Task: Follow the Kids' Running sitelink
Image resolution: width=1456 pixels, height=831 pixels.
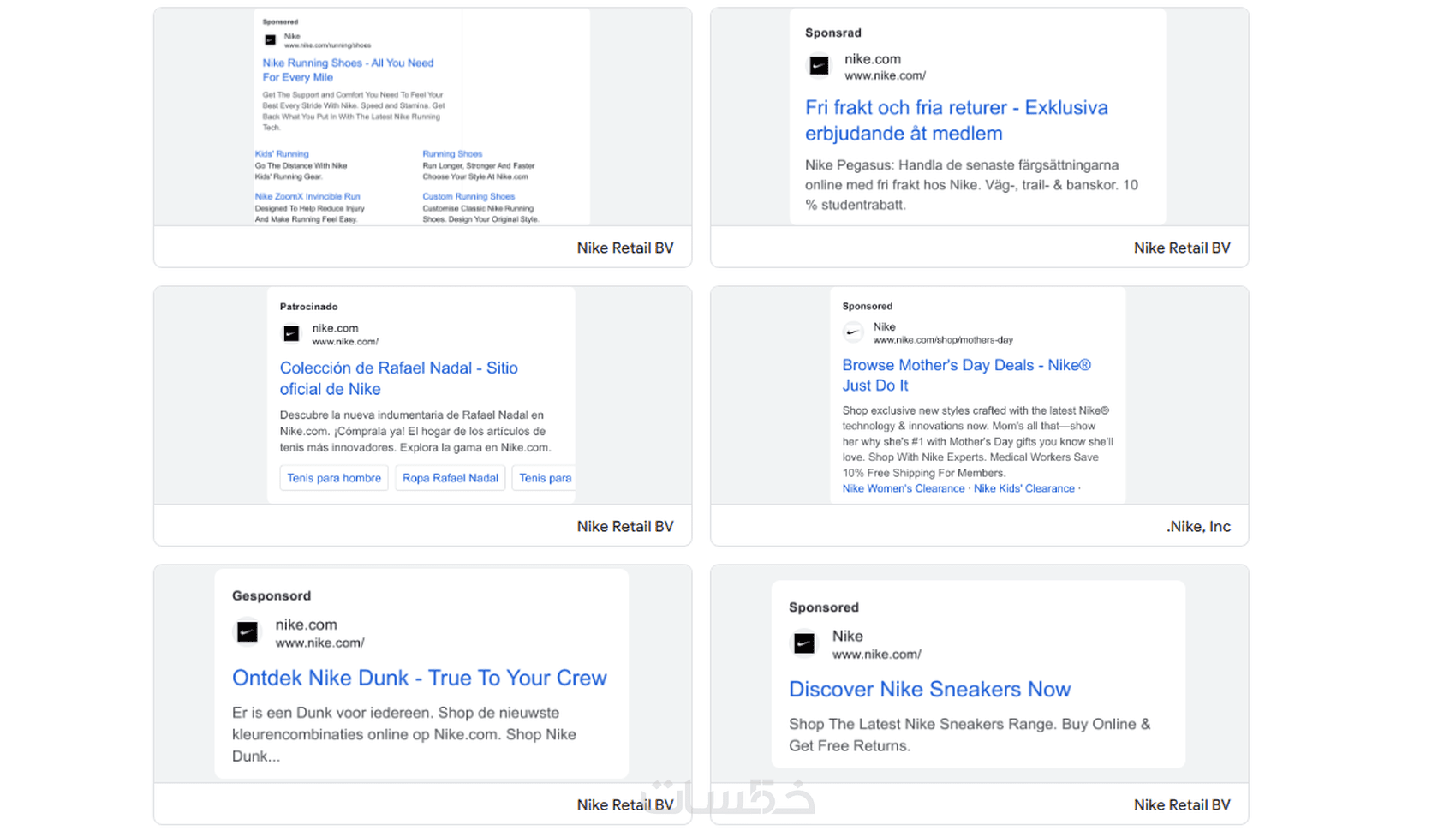Action: click(282, 154)
